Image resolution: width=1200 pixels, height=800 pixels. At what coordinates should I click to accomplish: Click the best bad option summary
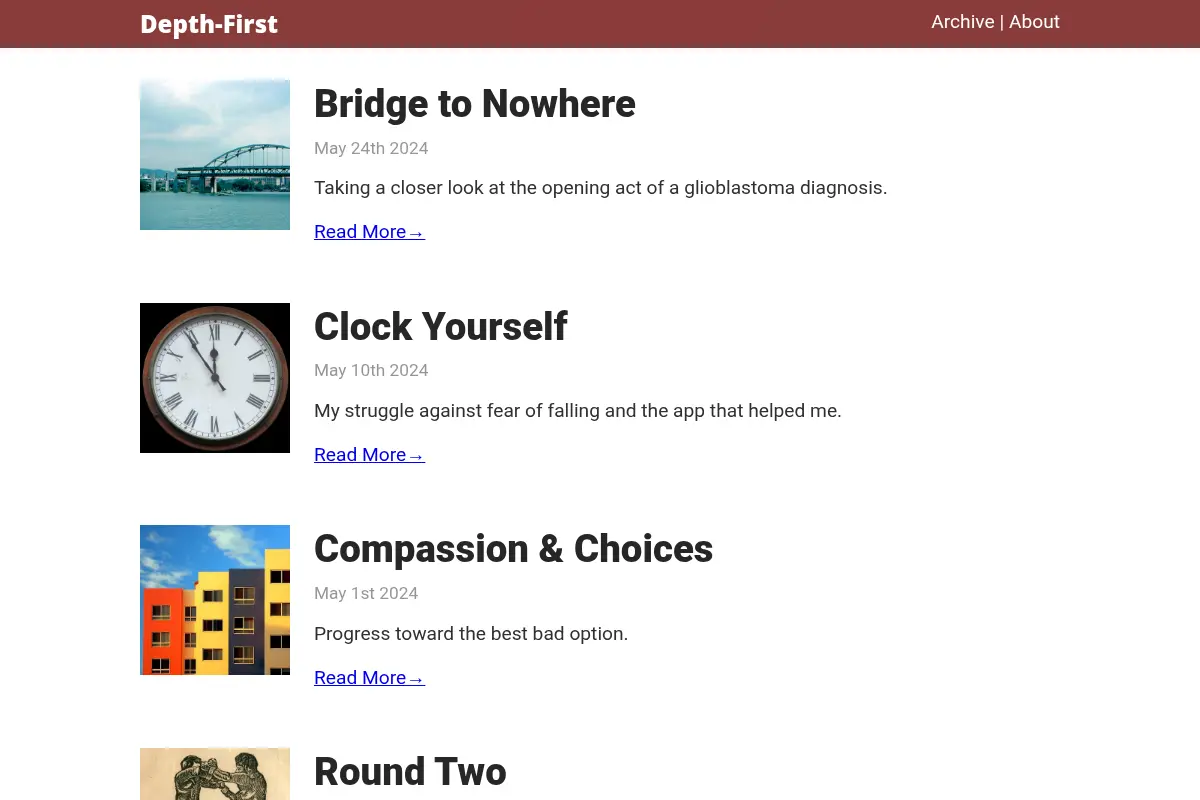471,634
